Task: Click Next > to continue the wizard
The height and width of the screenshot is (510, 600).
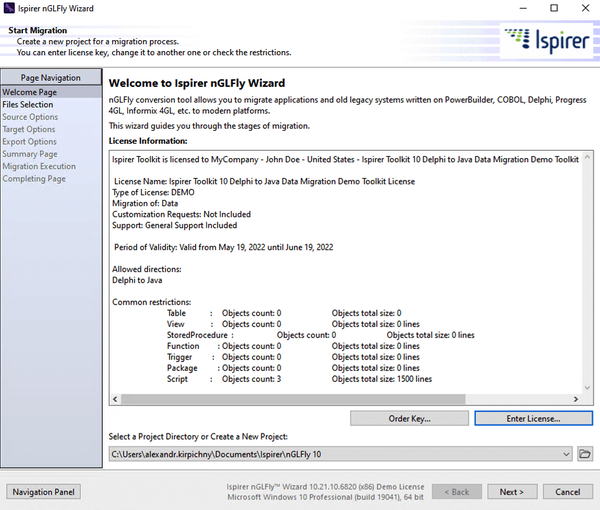Action: pos(512,492)
